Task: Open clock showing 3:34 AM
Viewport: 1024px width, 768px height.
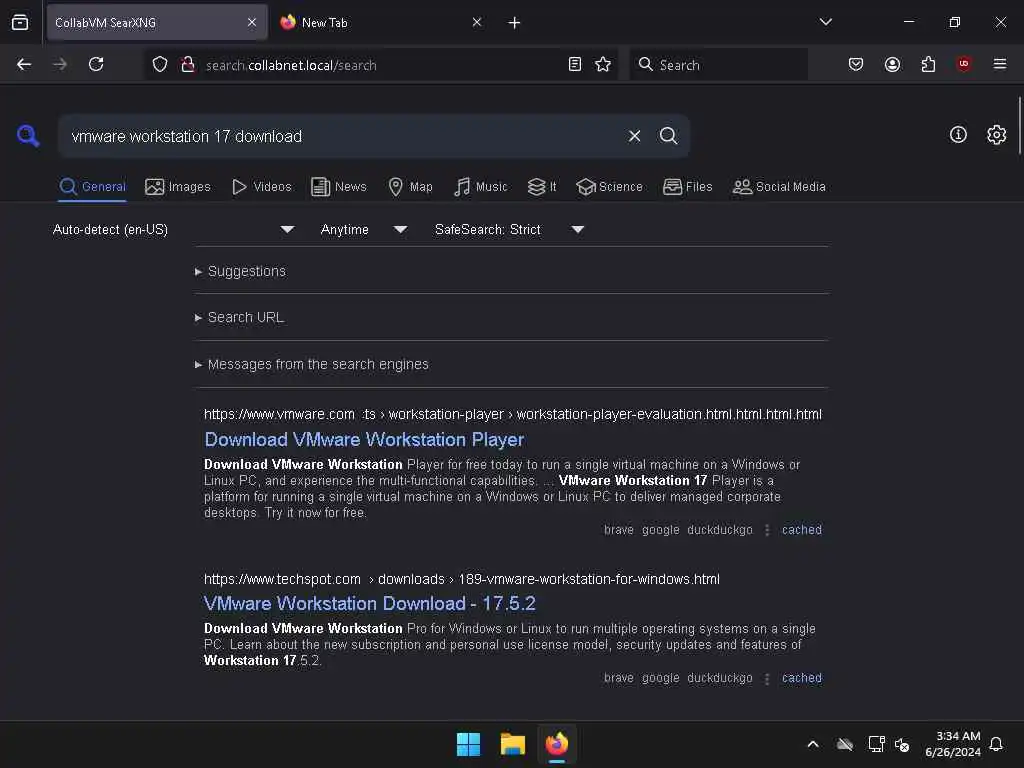Action: coord(953,744)
